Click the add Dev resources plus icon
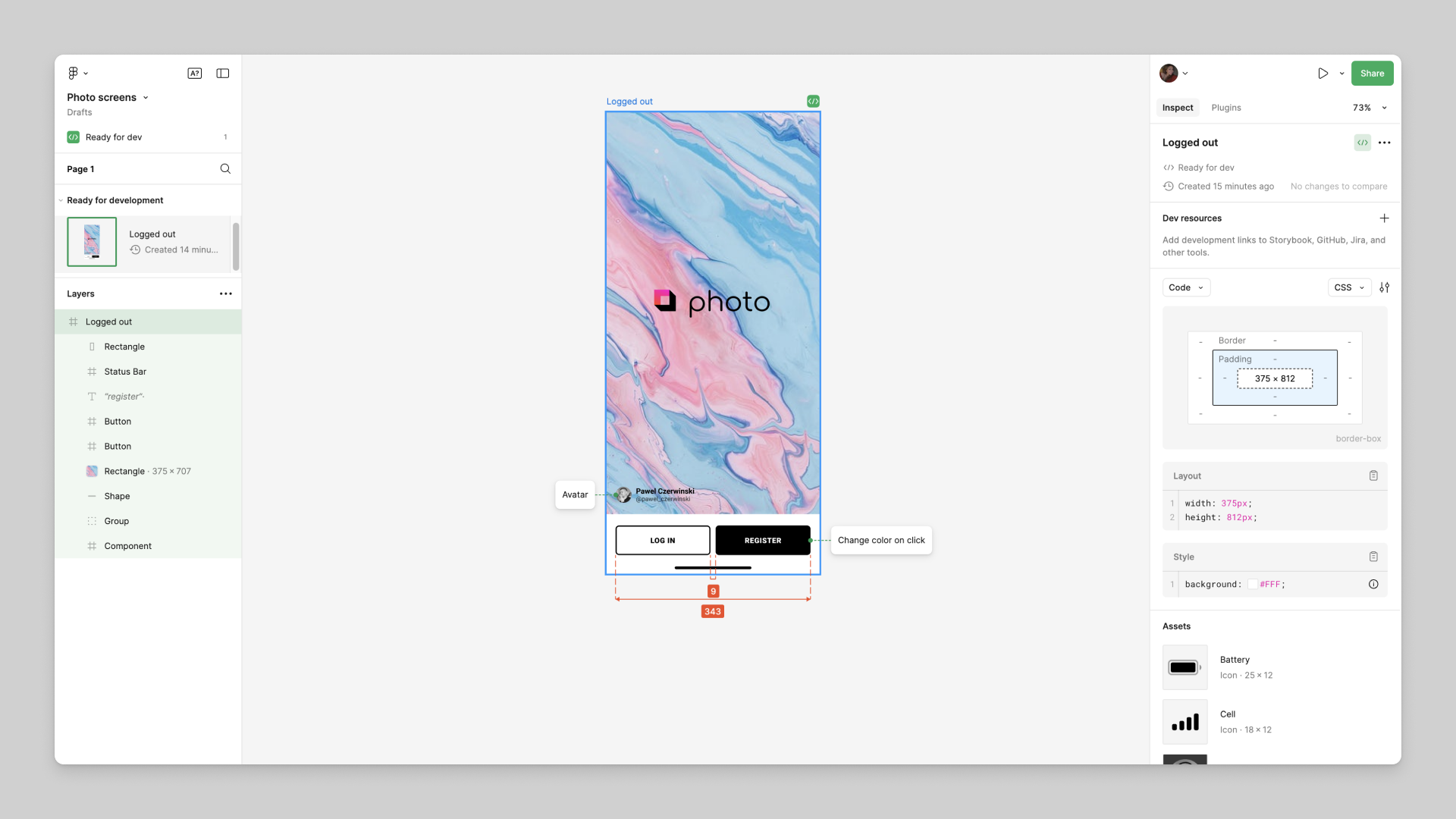The height and width of the screenshot is (819, 1456). (x=1385, y=218)
